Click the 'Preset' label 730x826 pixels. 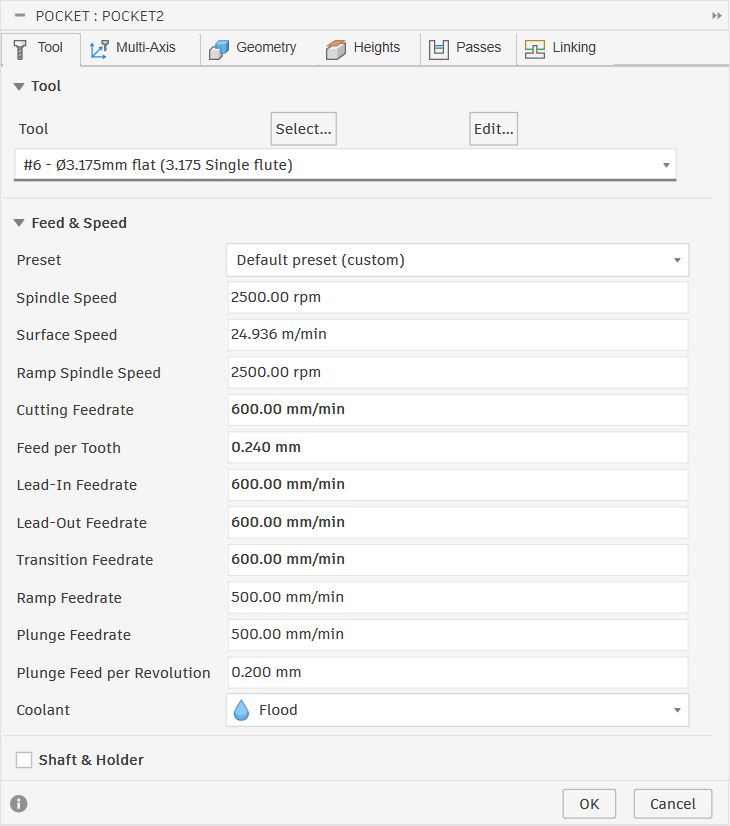(39, 260)
